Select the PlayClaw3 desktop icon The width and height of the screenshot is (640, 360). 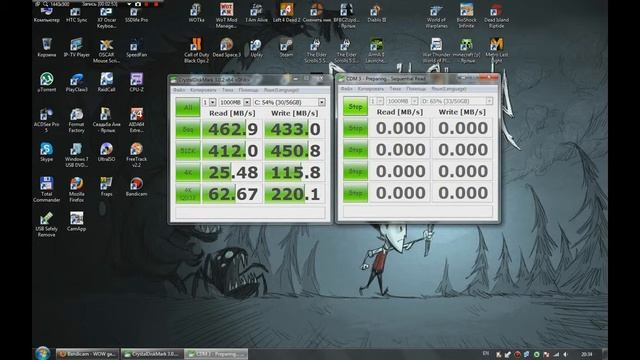76,82
